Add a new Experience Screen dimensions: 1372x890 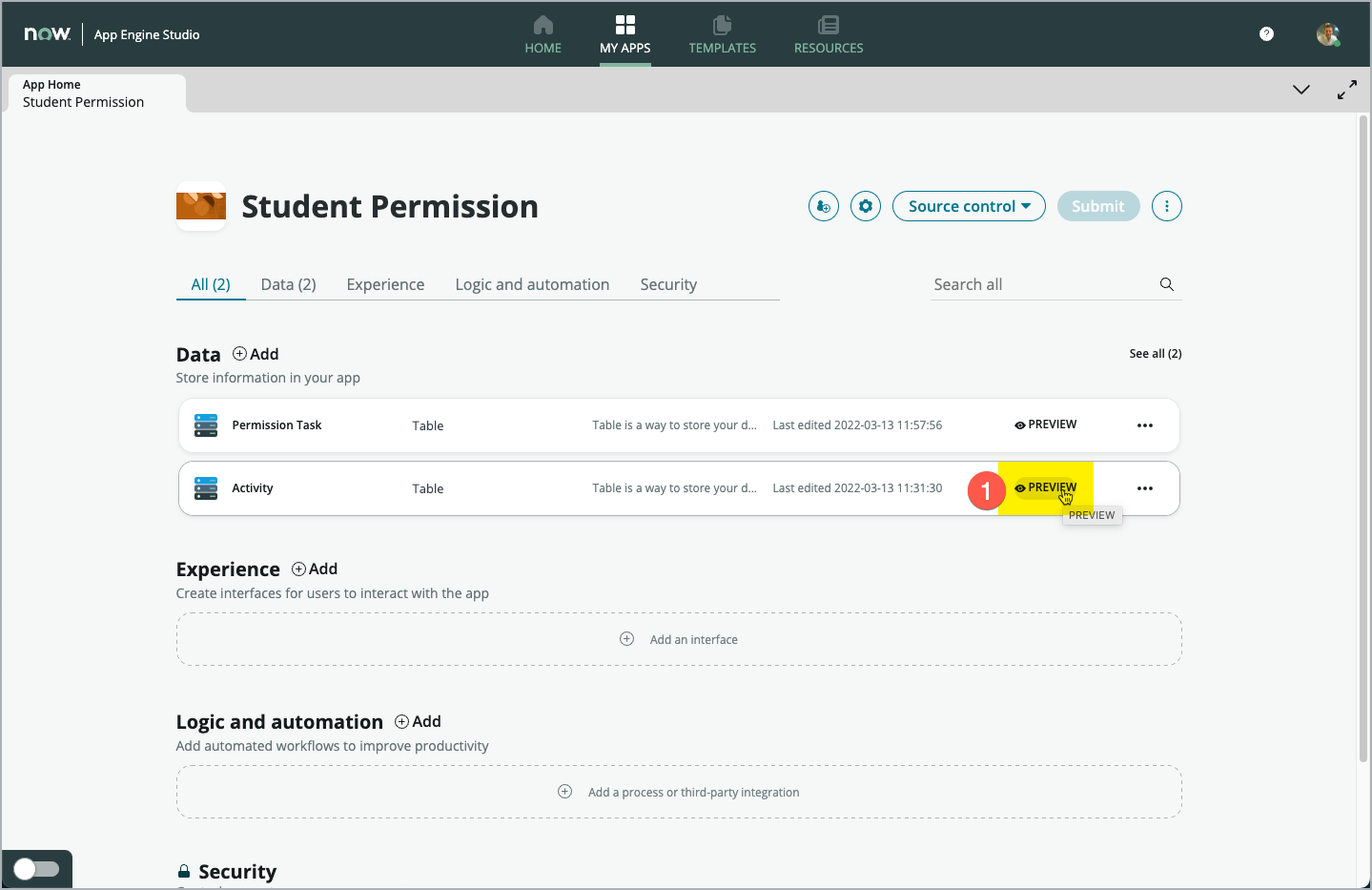315,569
